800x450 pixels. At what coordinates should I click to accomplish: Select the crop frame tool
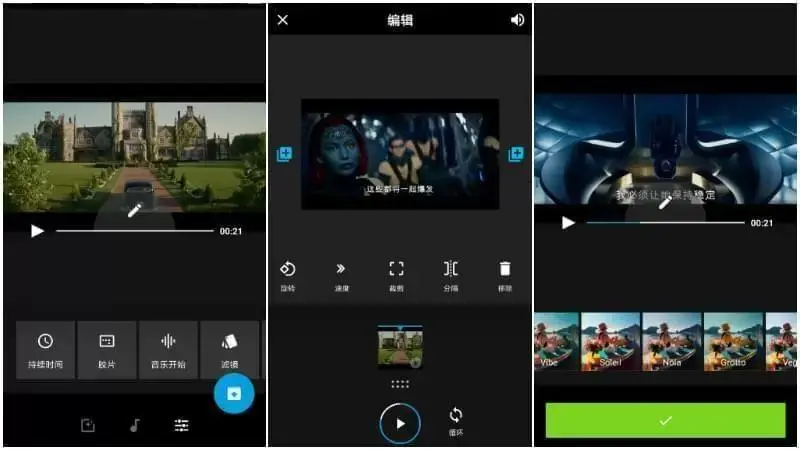click(x=396, y=276)
